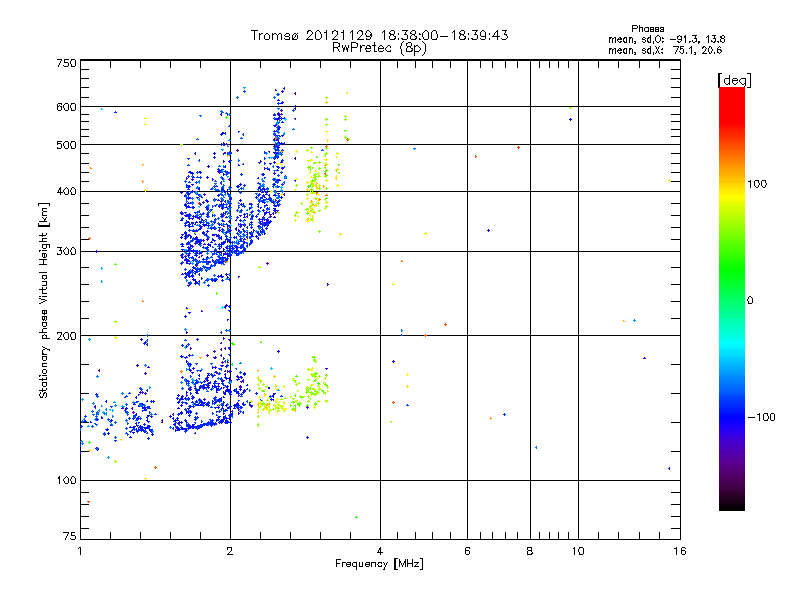Image resolution: width=800 pixels, height=600 pixels.
Task: Click the x-axis title 'Frequency [MHz]'
Action: click(x=379, y=564)
